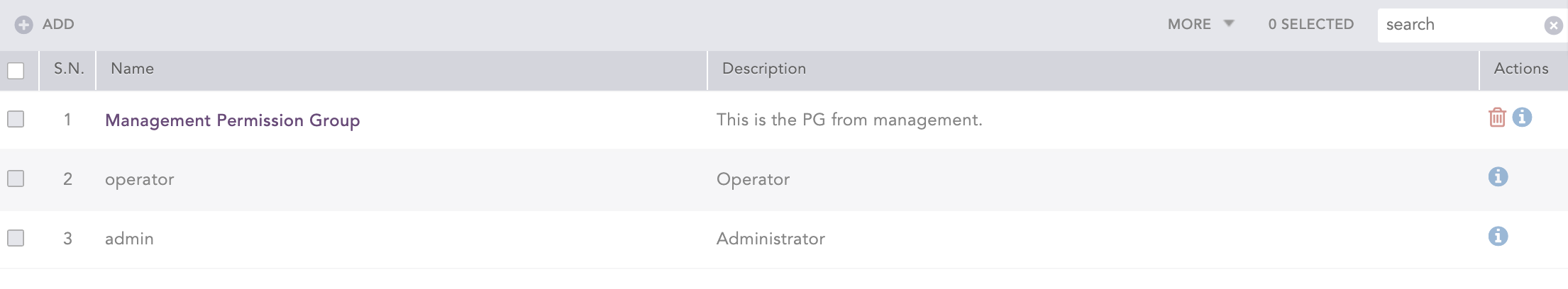
Task: Click the plus icon beside ADD
Action: pos(23,25)
